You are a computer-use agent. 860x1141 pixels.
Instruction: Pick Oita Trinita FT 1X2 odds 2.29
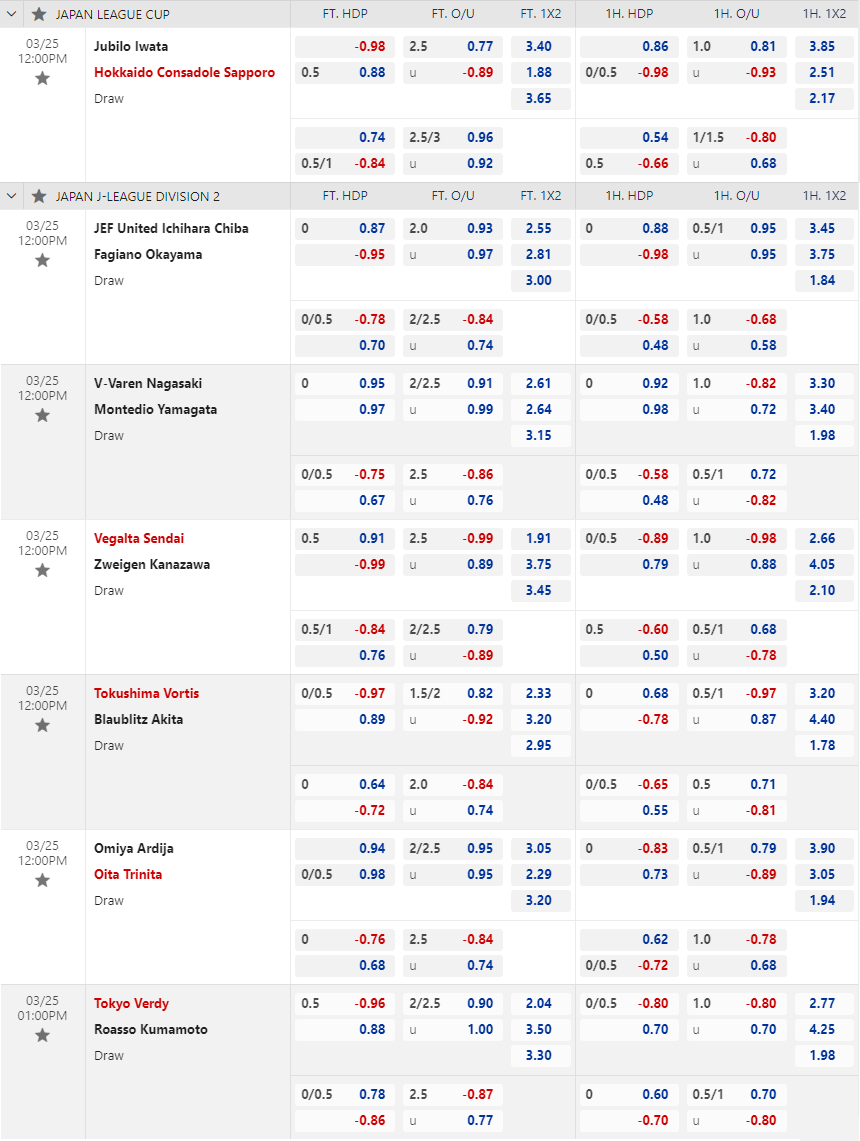click(541, 874)
